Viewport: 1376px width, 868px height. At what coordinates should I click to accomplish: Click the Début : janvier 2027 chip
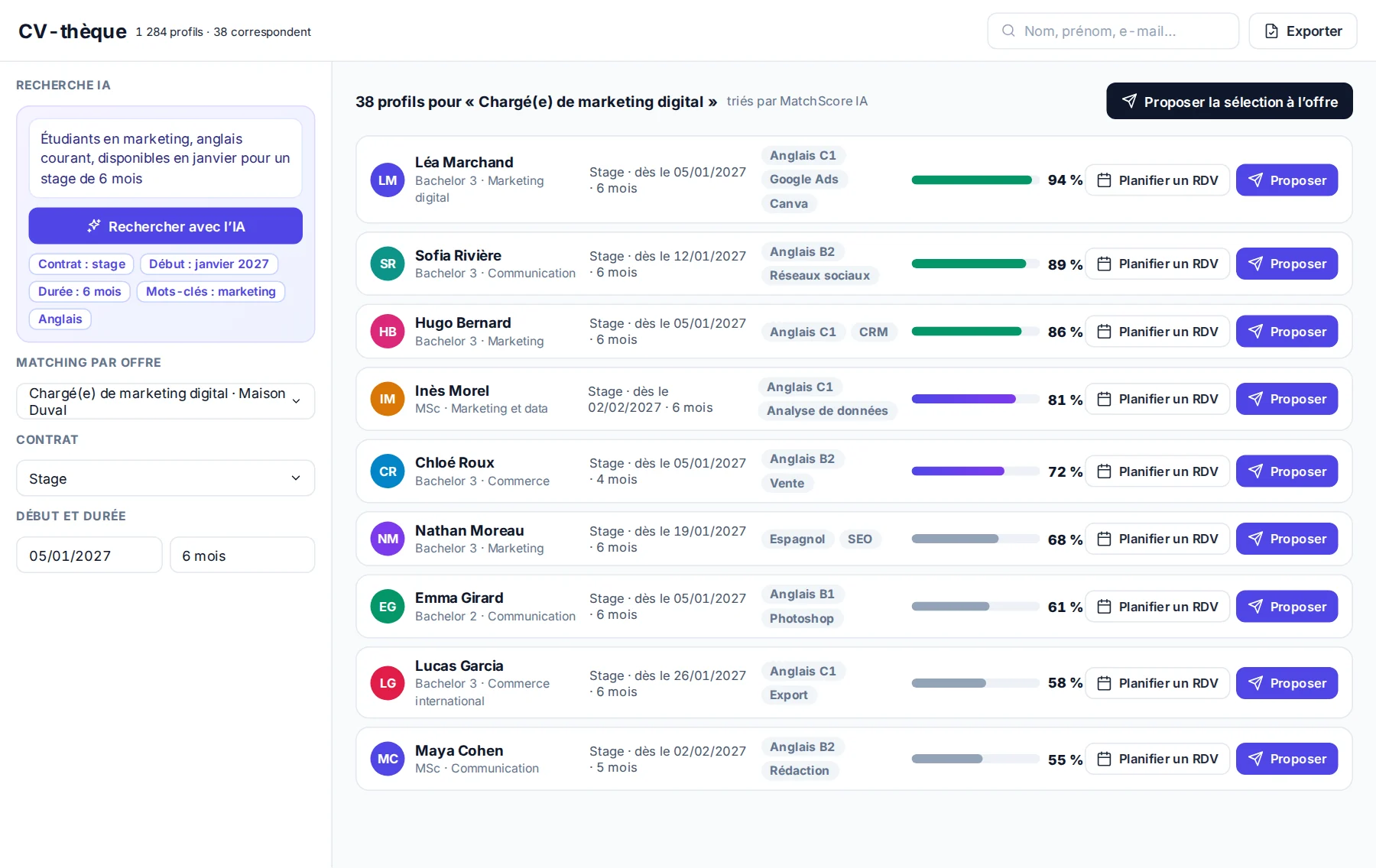point(209,264)
